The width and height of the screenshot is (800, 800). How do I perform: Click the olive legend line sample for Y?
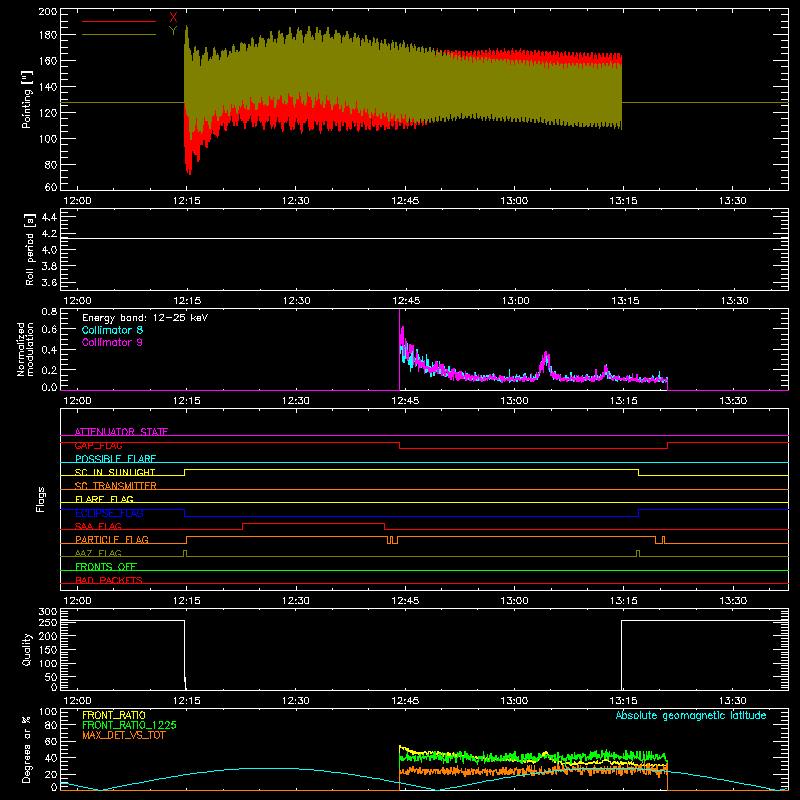tap(119, 35)
